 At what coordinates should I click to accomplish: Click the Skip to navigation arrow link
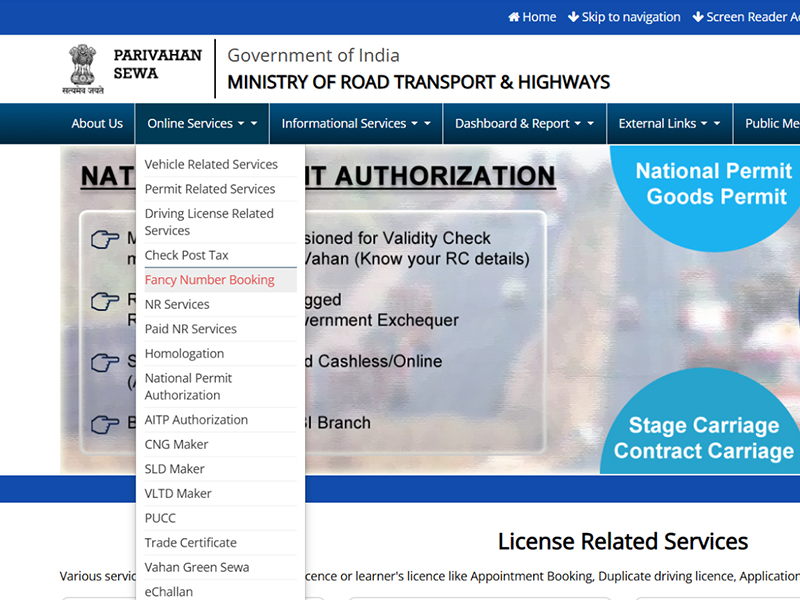624,17
